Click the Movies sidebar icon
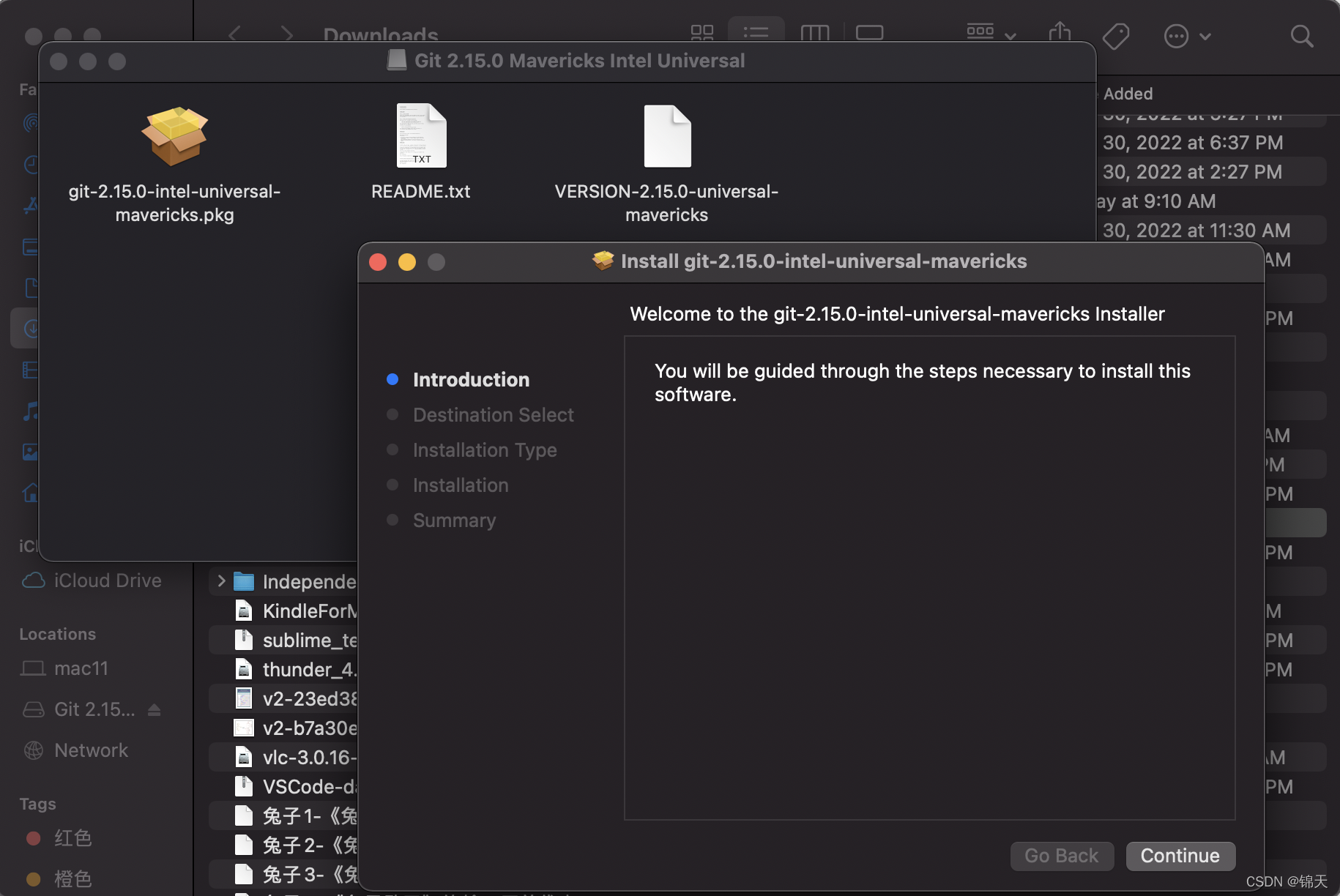The height and width of the screenshot is (896, 1340). 31,370
